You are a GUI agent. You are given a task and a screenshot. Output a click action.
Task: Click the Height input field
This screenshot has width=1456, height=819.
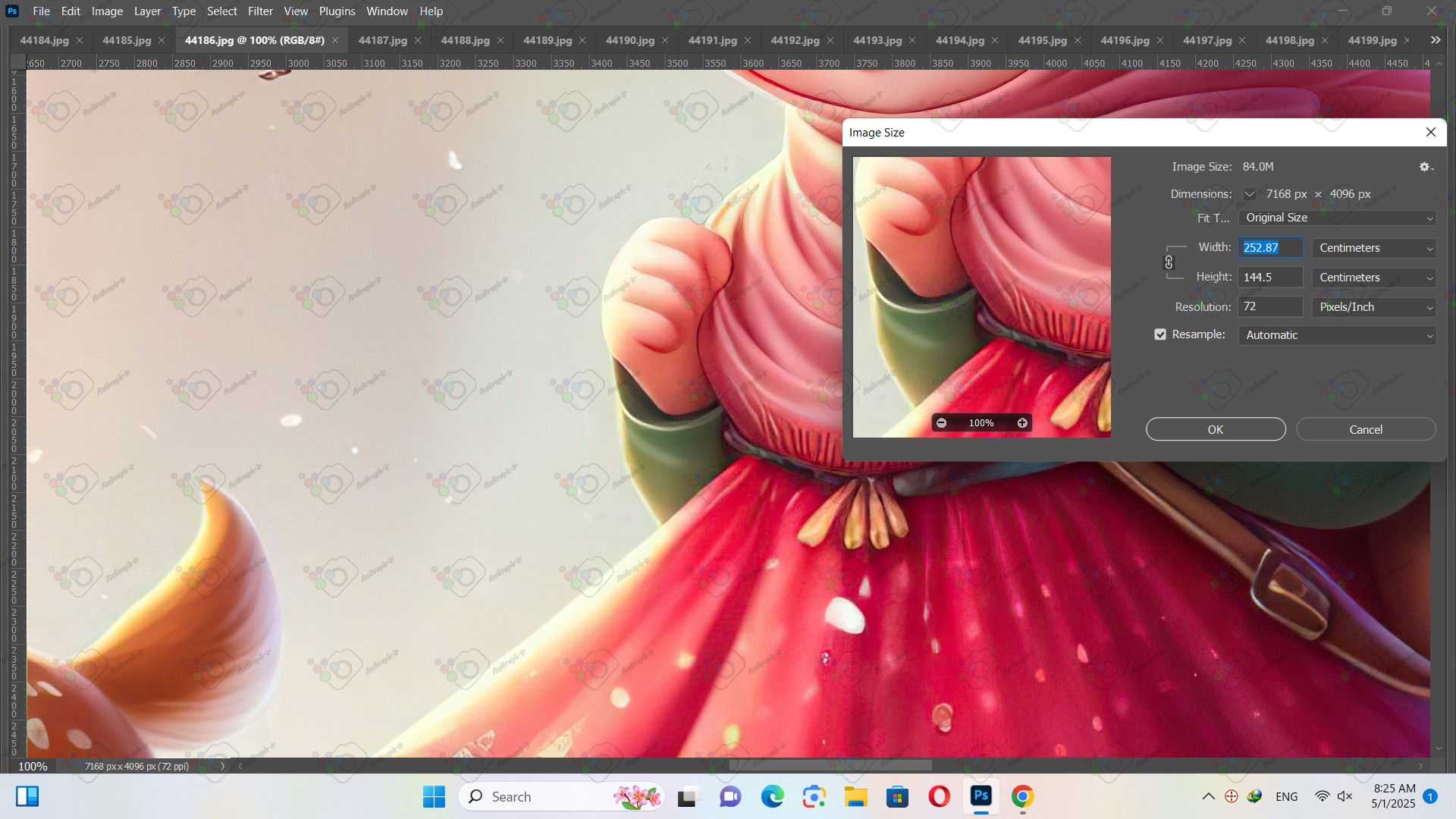[x=1270, y=278]
